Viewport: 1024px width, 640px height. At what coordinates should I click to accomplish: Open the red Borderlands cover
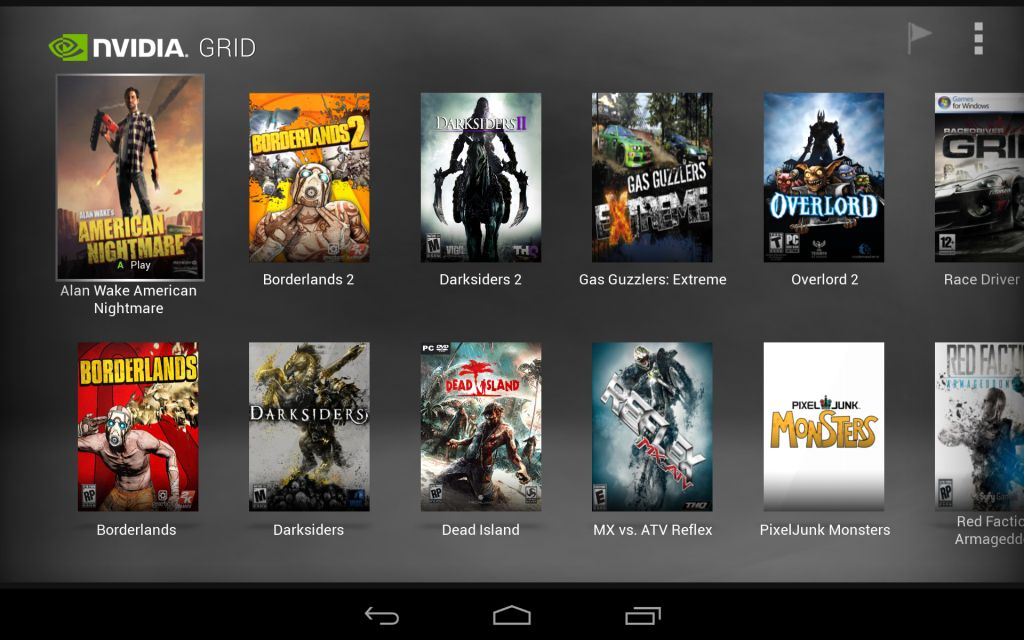138,426
